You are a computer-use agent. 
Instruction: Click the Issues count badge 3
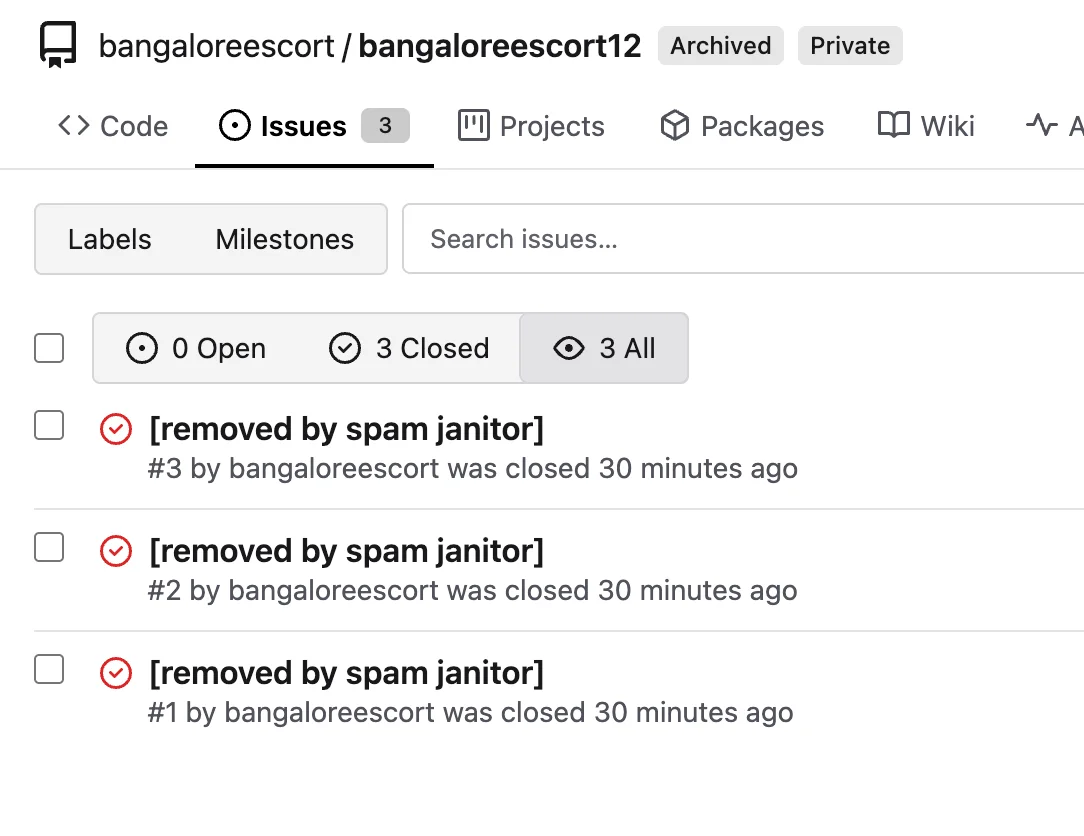(x=385, y=126)
